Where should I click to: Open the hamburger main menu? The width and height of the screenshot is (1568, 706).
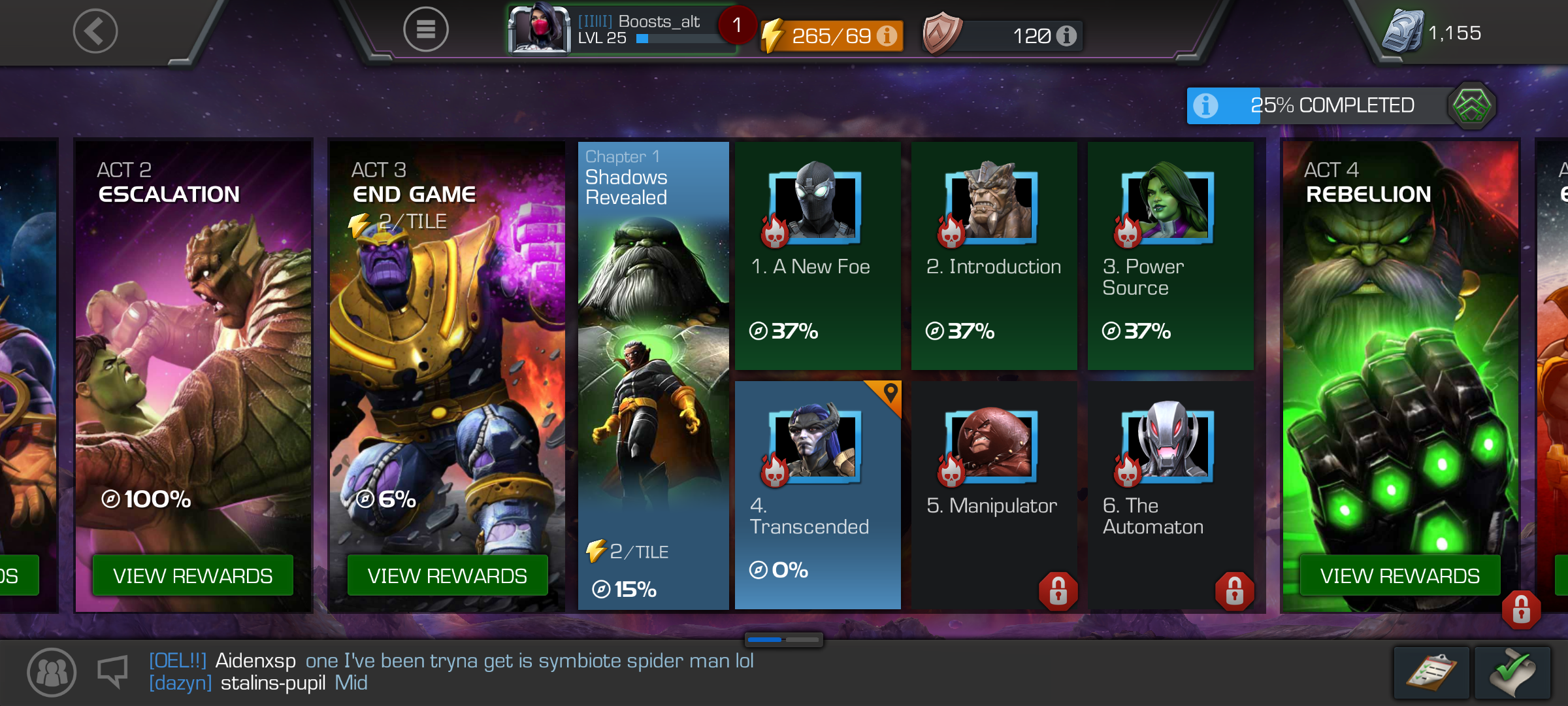click(426, 29)
